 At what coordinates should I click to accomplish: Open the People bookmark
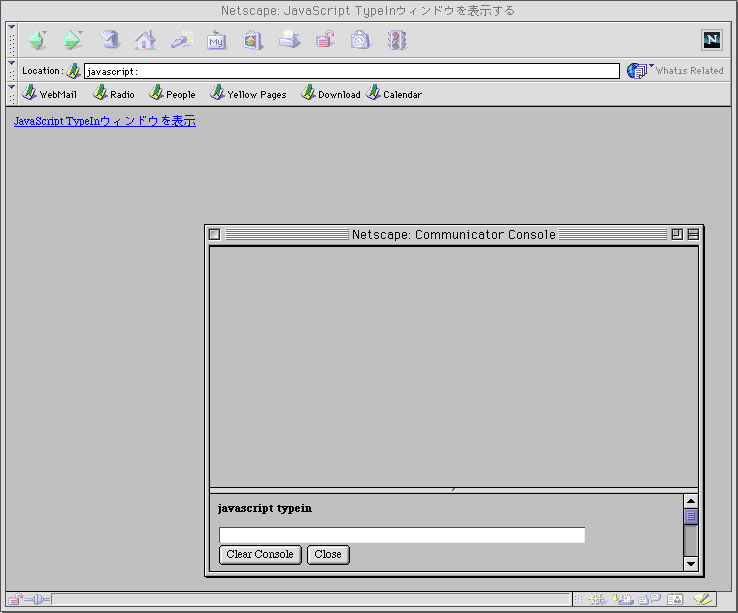[x=172, y=93]
